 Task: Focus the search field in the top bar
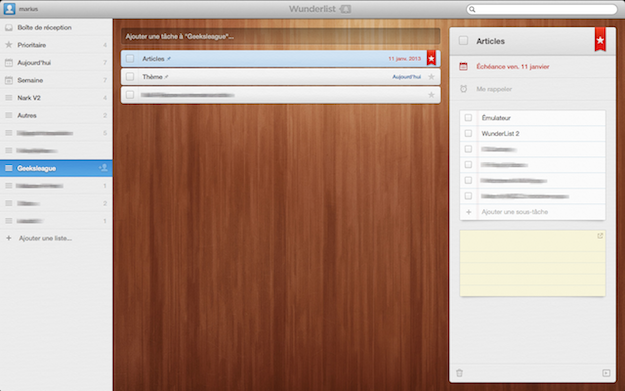(x=542, y=9)
